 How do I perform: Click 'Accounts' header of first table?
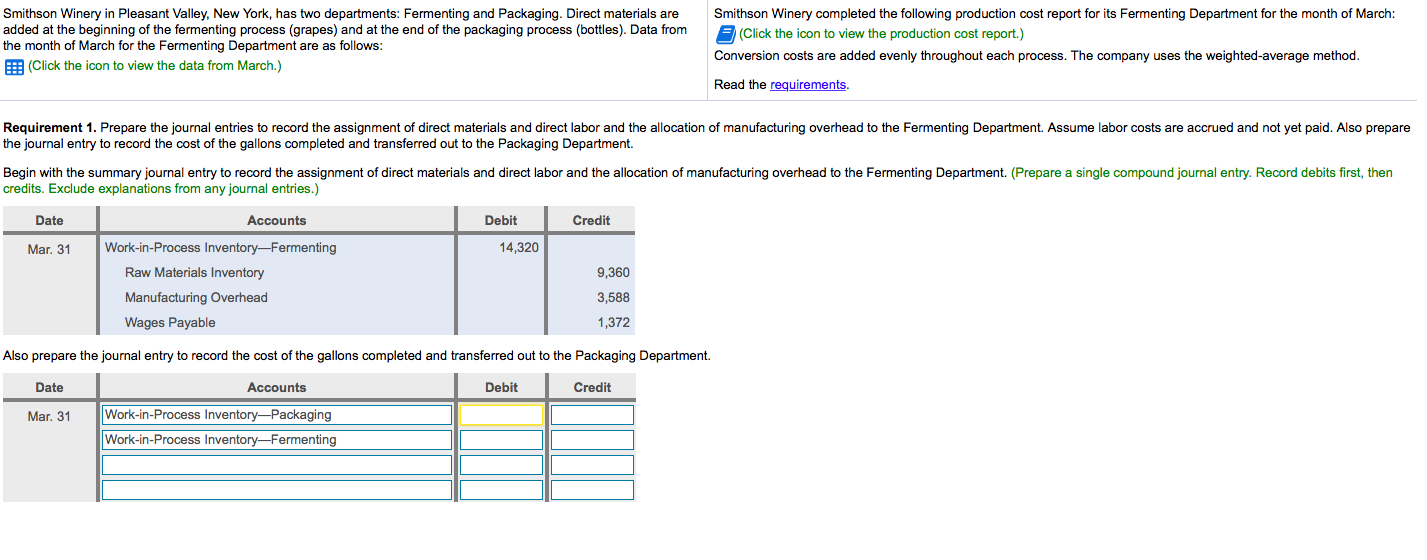277,221
